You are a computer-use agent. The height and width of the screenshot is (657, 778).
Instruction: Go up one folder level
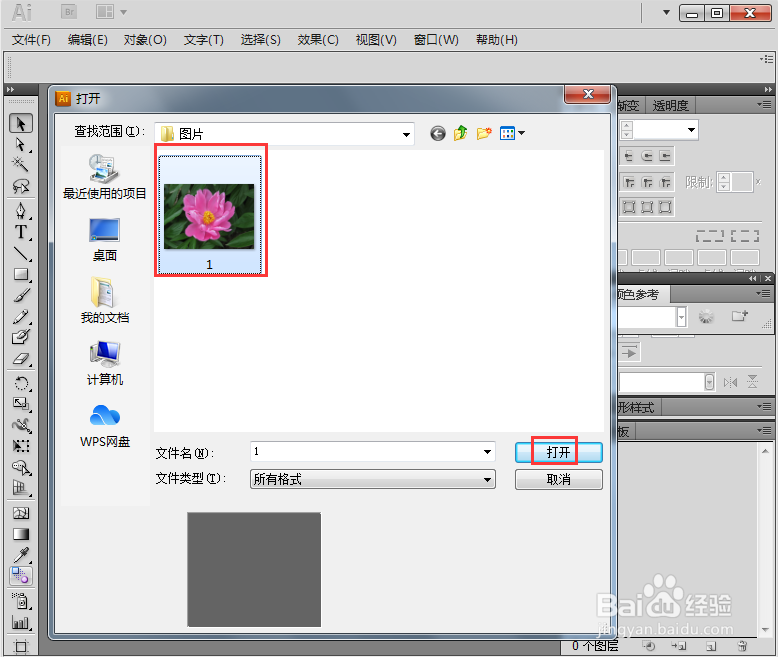(x=460, y=133)
